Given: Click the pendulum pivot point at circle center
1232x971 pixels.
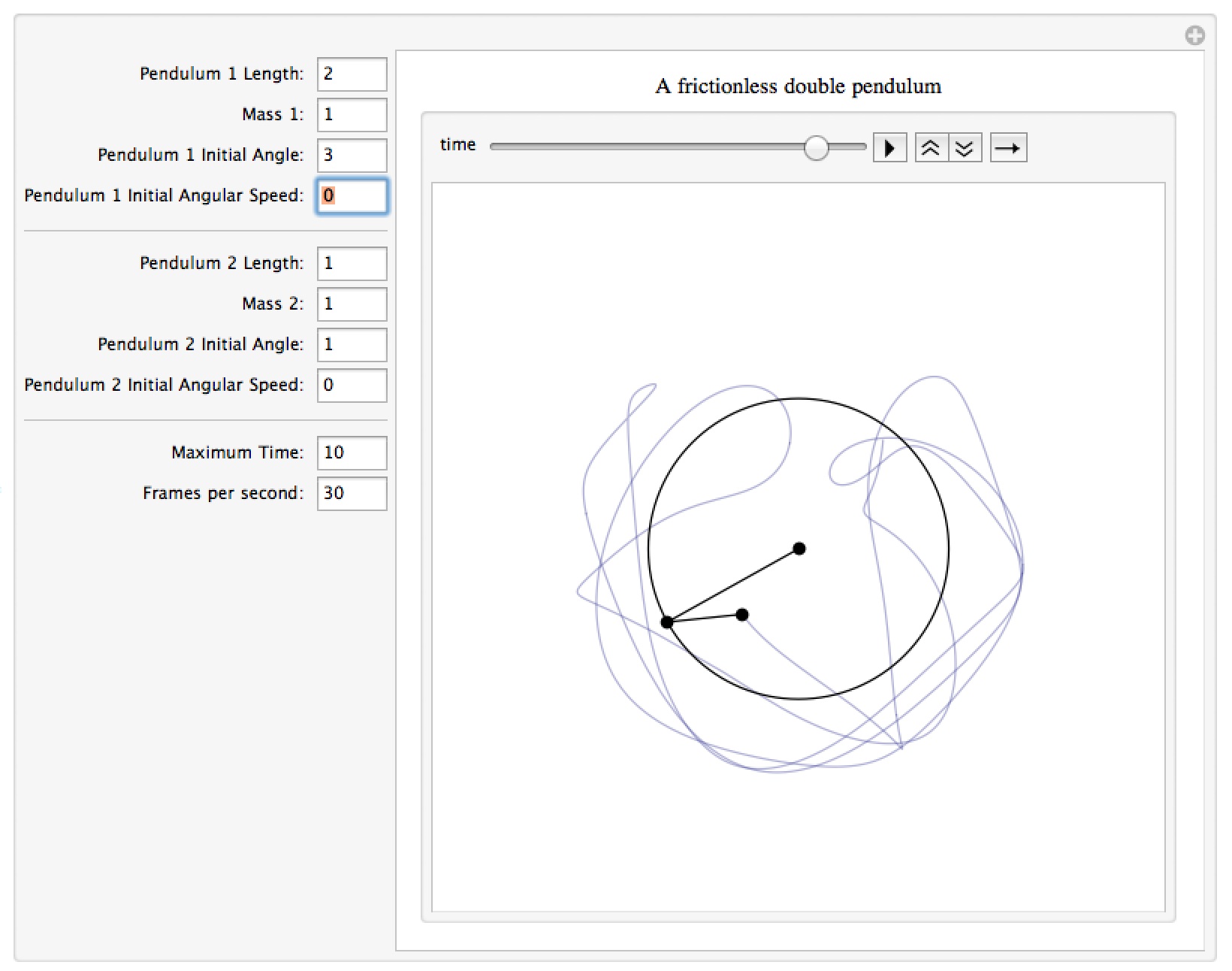Looking at the screenshot, I should click(x=799, y=549).
